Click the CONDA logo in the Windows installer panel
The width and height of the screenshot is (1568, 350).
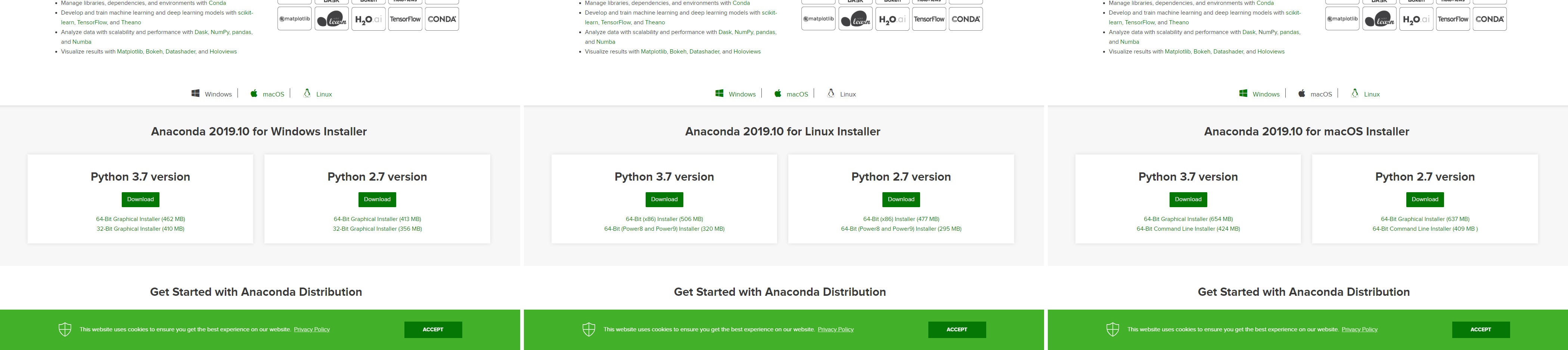coord(442,19)
